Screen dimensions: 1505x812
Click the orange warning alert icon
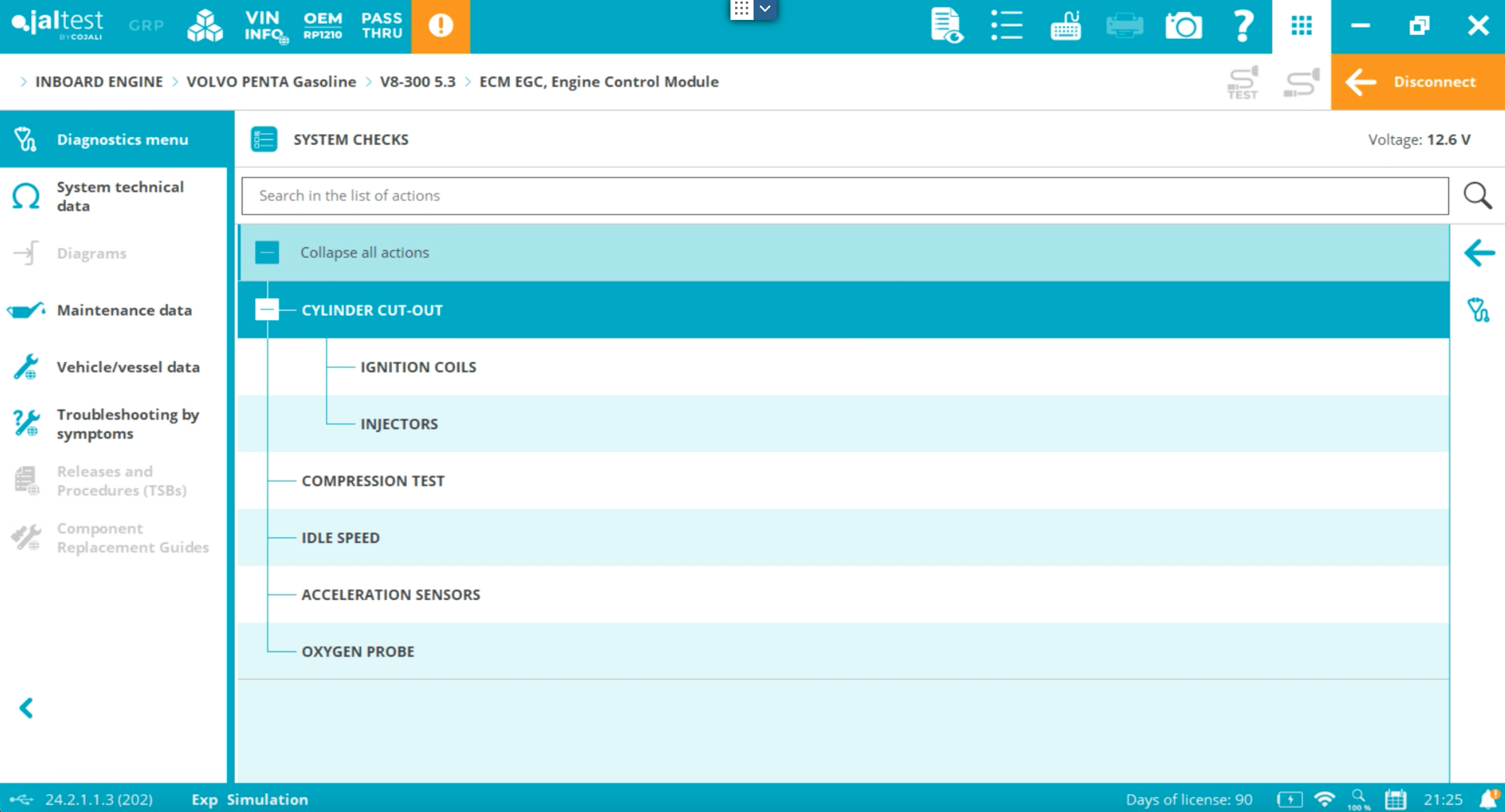pyautogui.click(x=441, y=26)
